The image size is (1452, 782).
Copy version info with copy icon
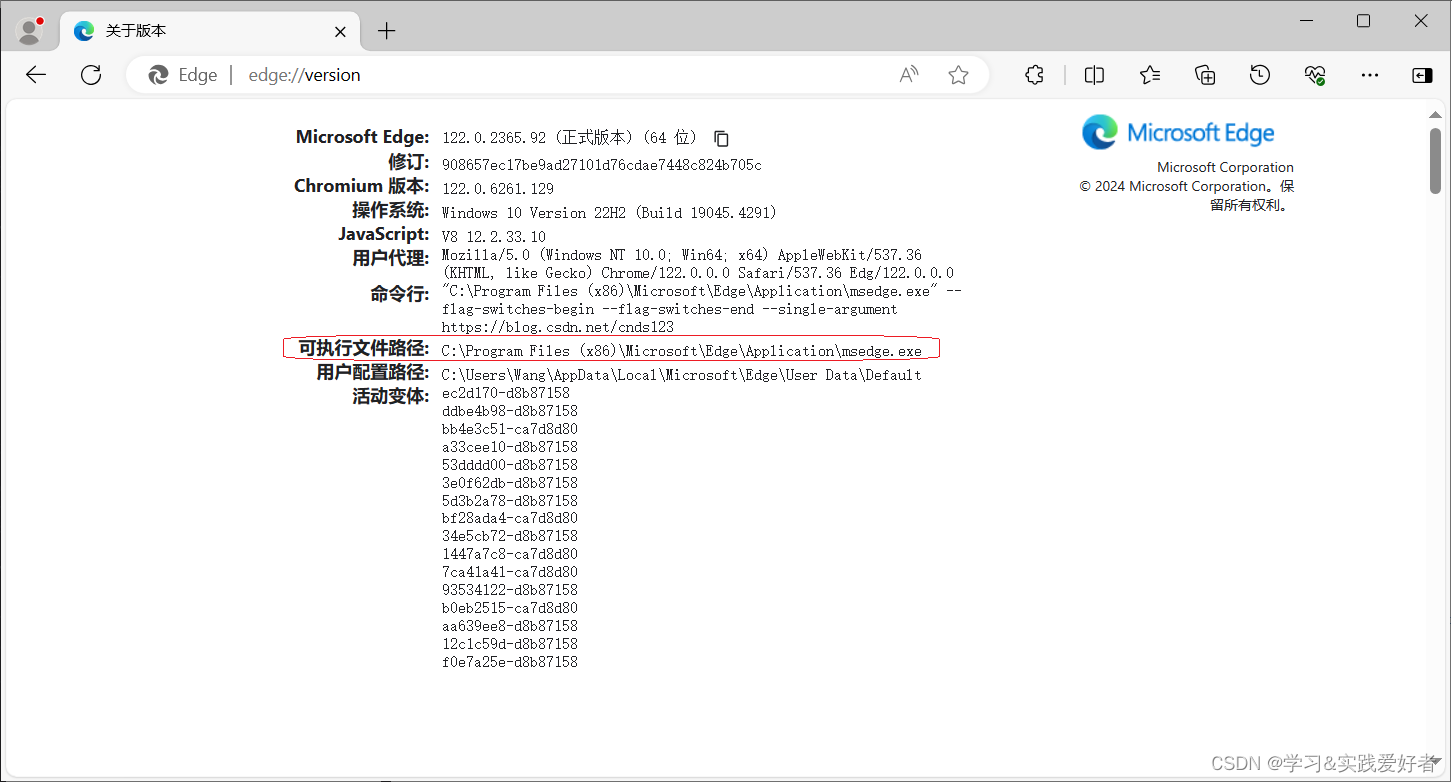pyautogui.click(x=721, y=139)
